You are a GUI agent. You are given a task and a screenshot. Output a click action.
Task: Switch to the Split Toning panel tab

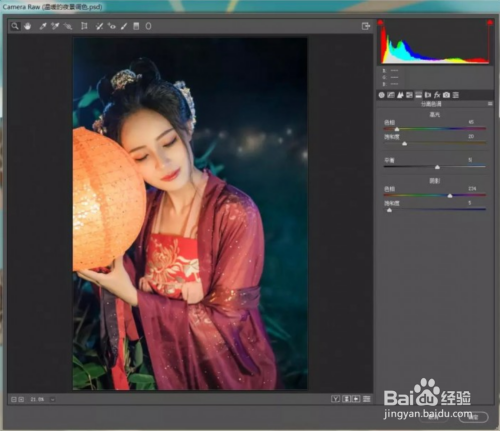pyautogui.click(x=418, y=95)
